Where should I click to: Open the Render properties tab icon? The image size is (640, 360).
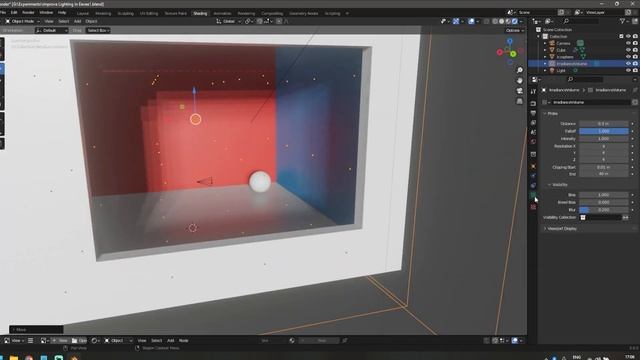pos(533,104)
